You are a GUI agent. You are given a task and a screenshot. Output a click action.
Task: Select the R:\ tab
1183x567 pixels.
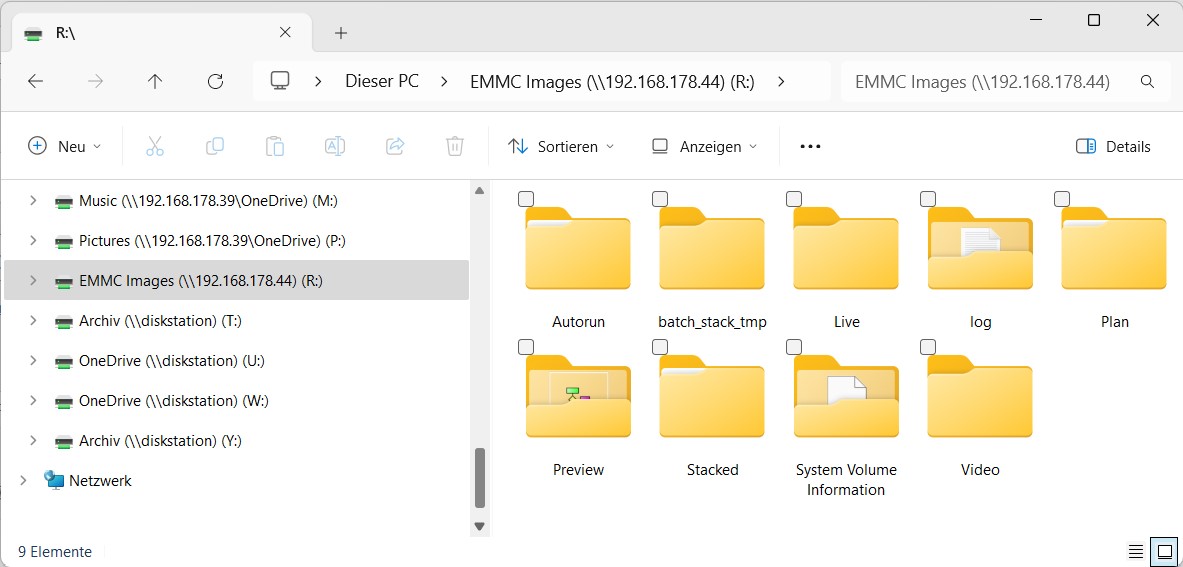[150, 33]
